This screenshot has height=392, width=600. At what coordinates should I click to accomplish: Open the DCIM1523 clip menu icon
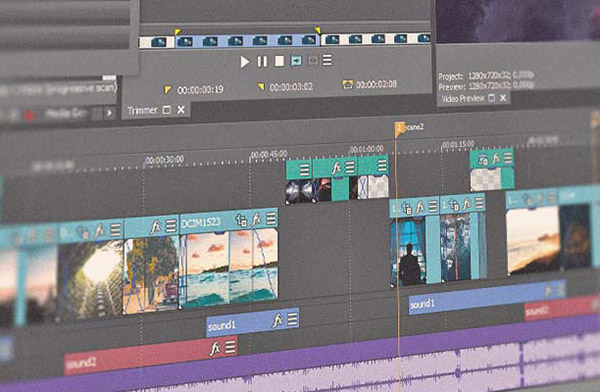(x=271, y=219)
